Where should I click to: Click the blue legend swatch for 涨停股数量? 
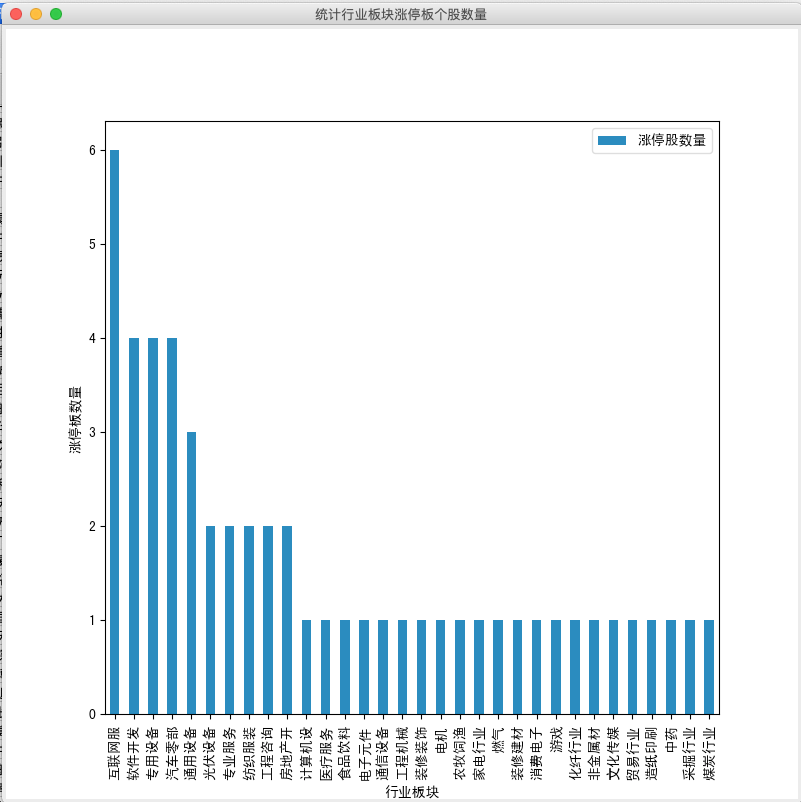pyautogui.click(x=612, y=140)
